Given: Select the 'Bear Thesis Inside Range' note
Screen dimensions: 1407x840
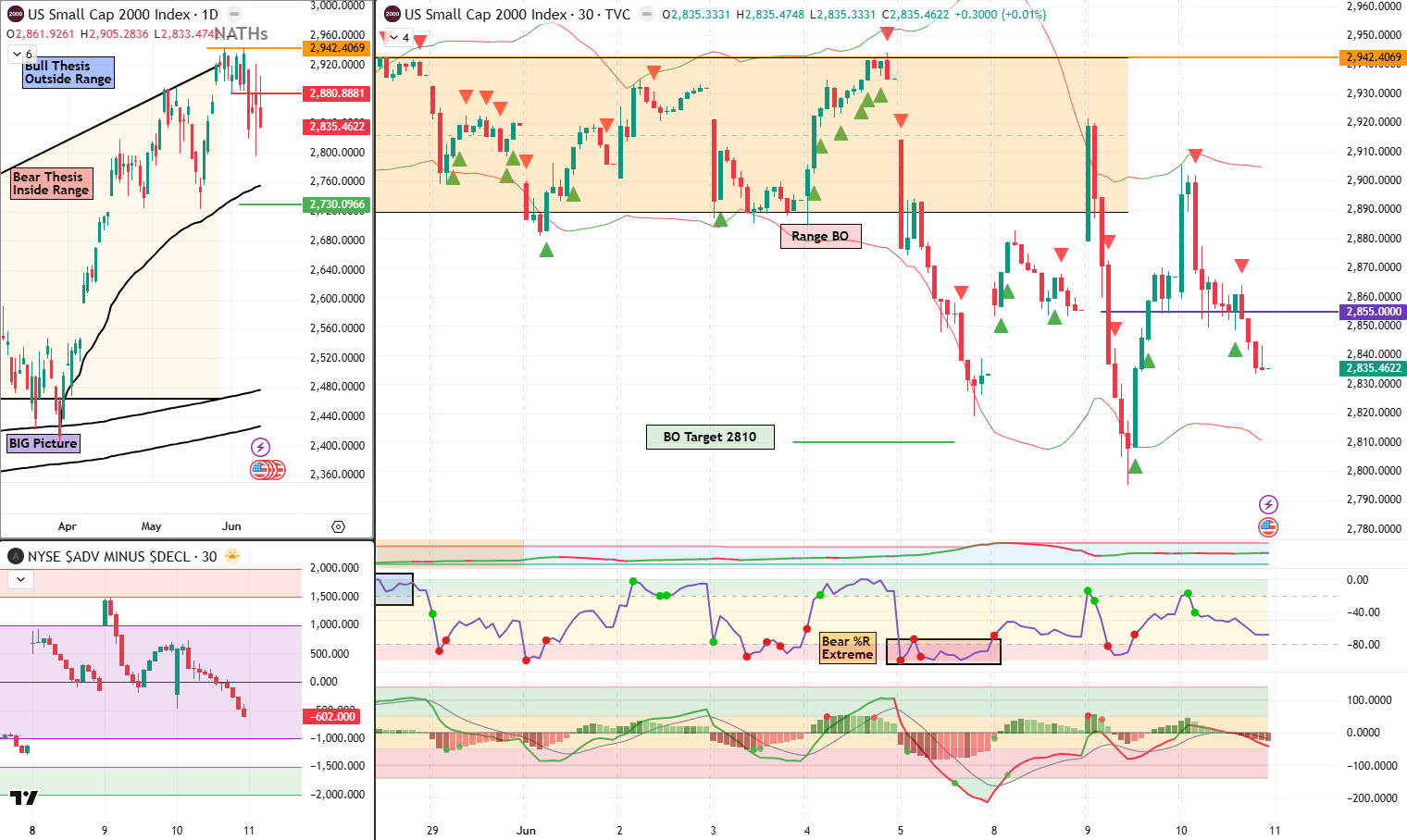Looking at the screenshot, I should click(51, 183).
